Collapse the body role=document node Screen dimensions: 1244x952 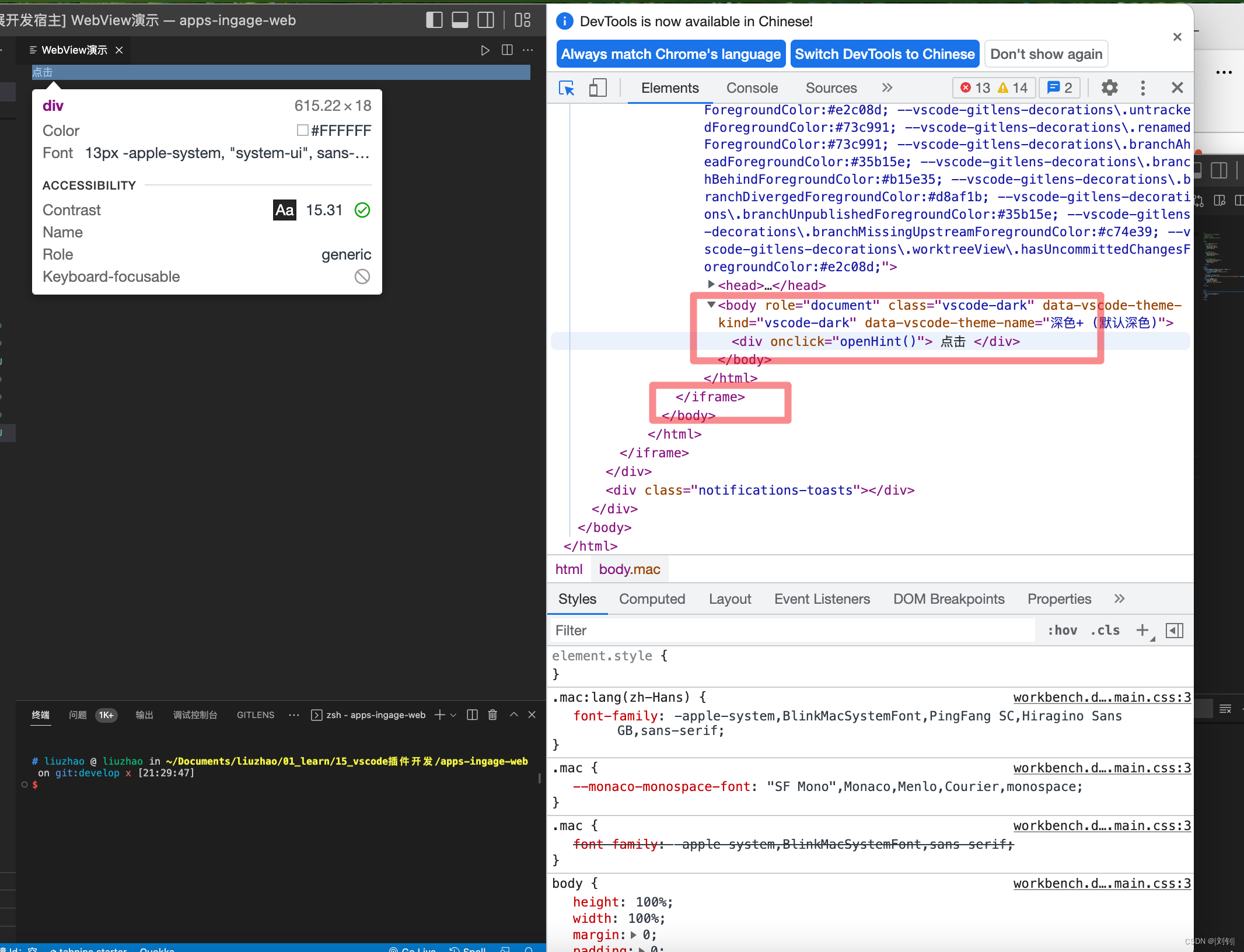[x=711, y=304]
